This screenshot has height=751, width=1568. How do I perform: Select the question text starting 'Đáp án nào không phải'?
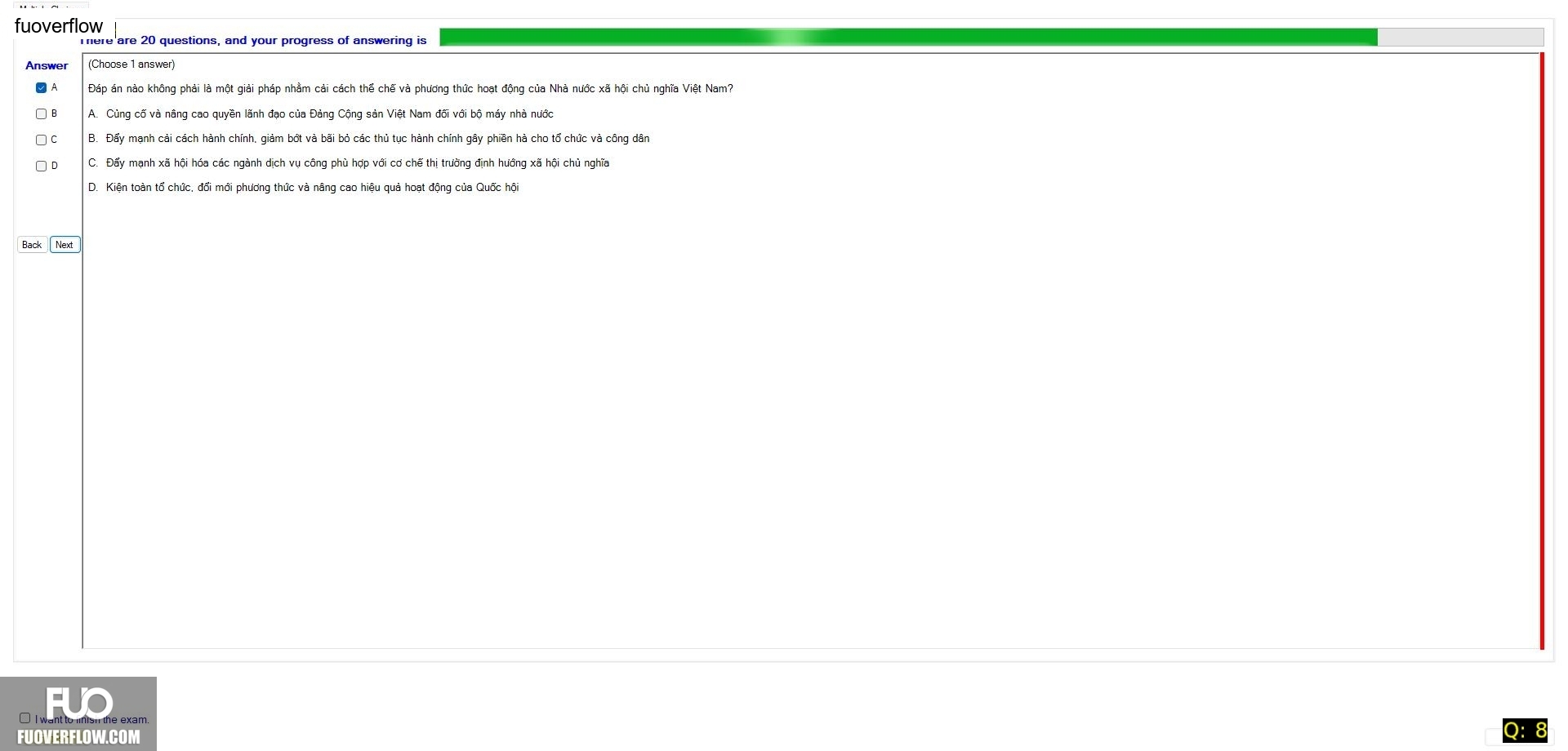(411, 89)
